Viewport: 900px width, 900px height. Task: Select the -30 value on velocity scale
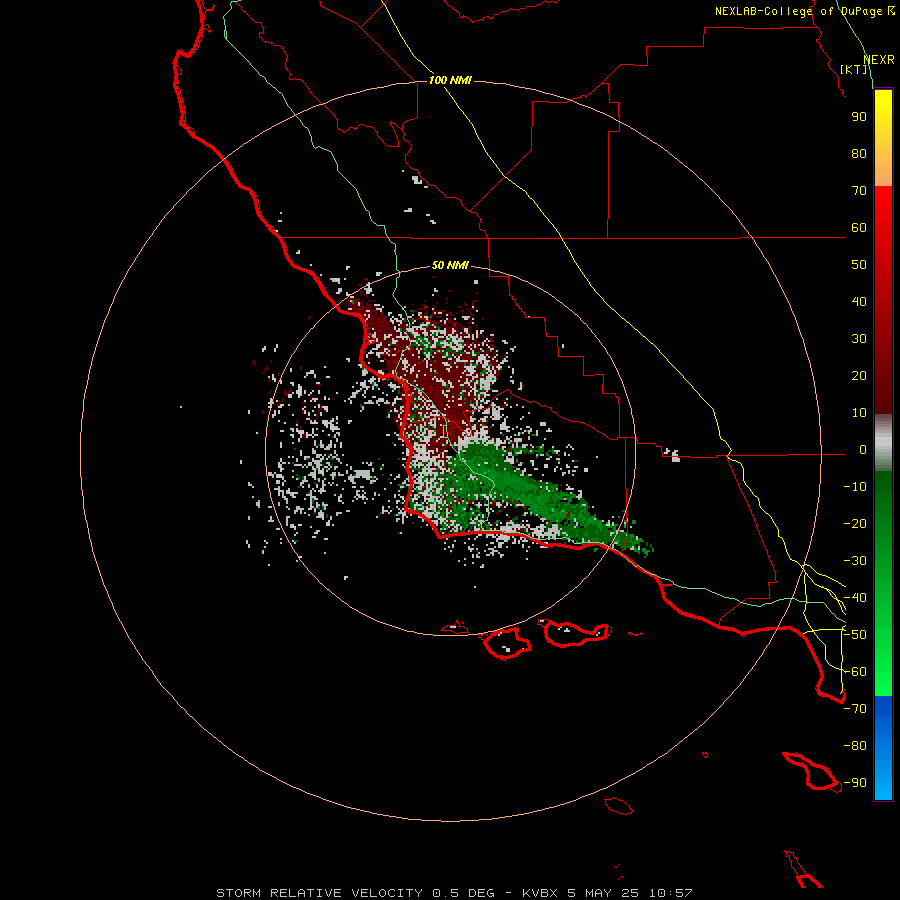855,561
